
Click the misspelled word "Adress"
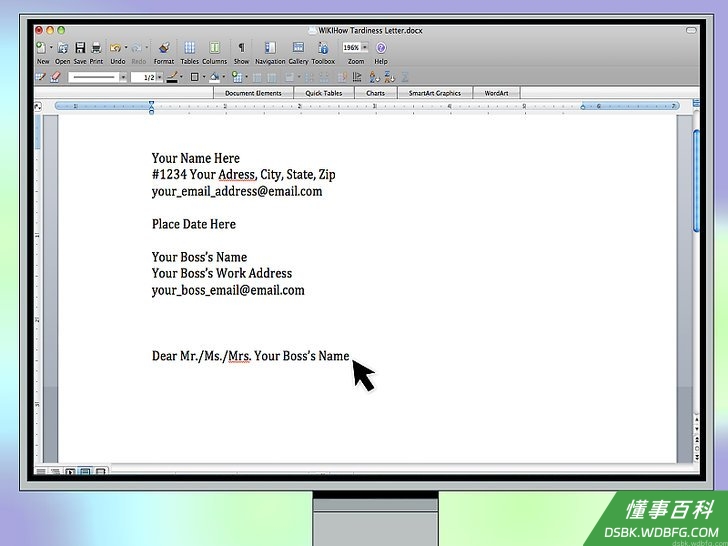237,175
